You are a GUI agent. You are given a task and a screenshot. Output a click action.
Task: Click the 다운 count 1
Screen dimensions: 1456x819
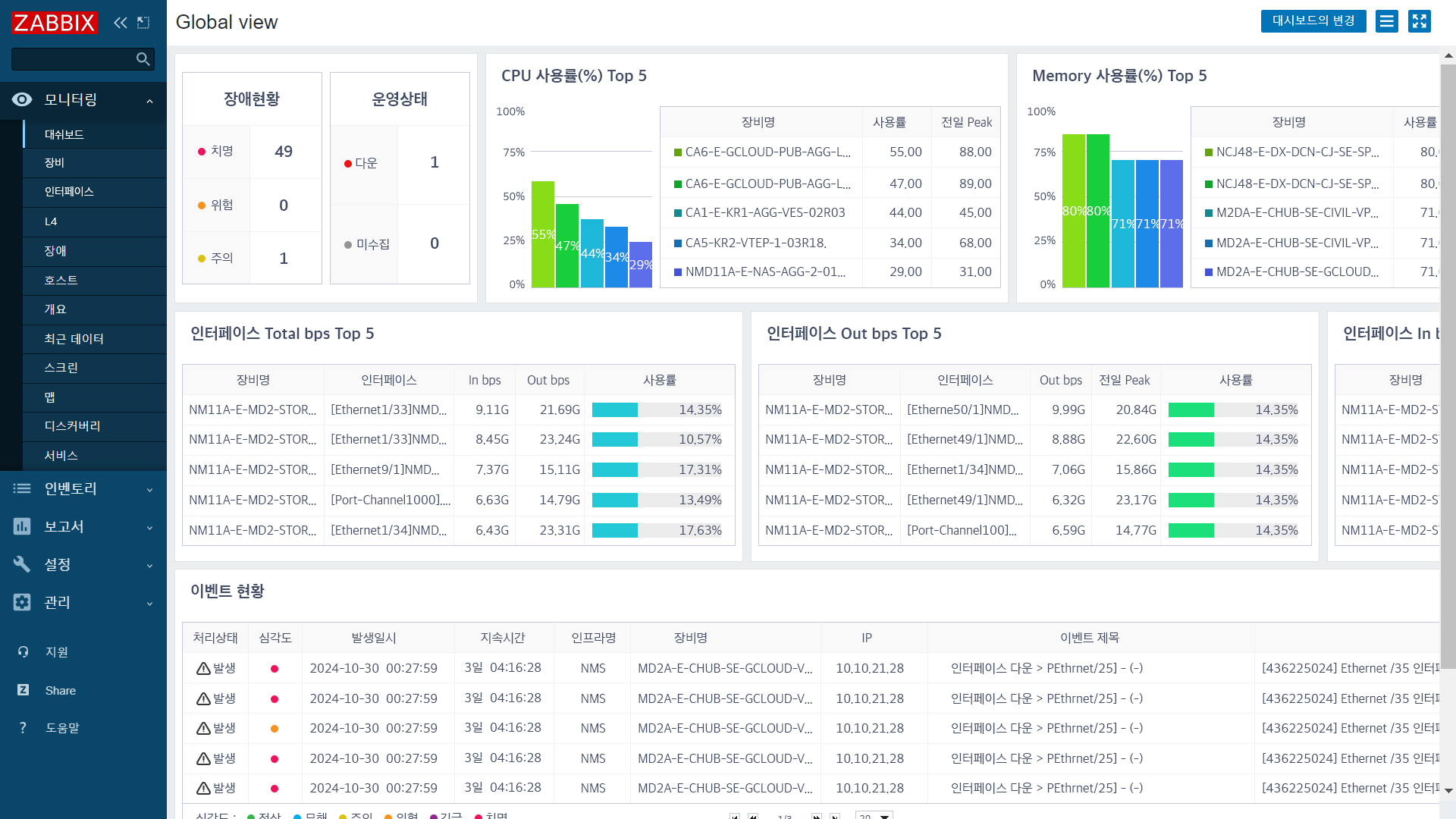pyautogui.click(x=435, y=162)
